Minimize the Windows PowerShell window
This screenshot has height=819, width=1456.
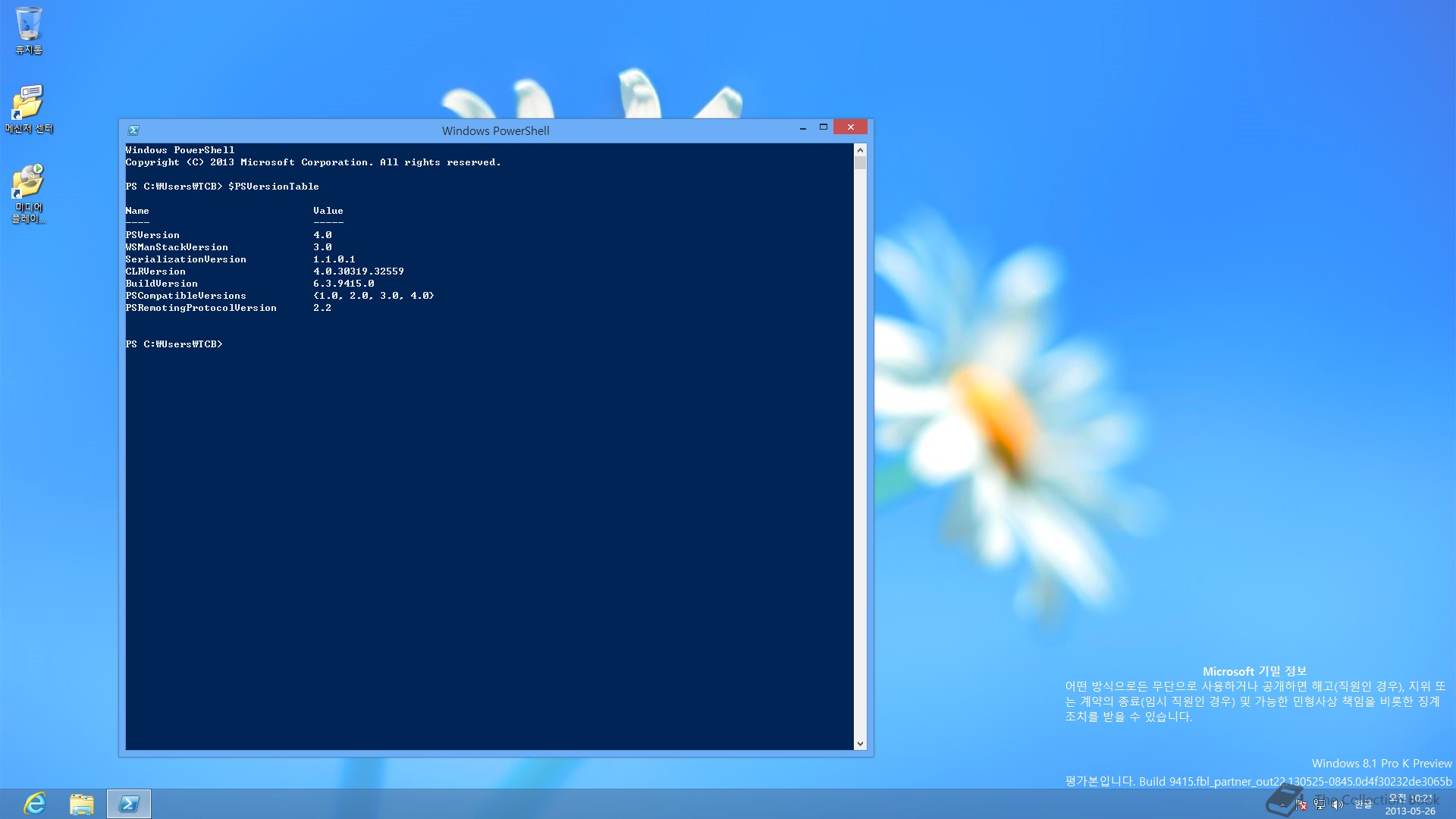click(x=802, y=129)
